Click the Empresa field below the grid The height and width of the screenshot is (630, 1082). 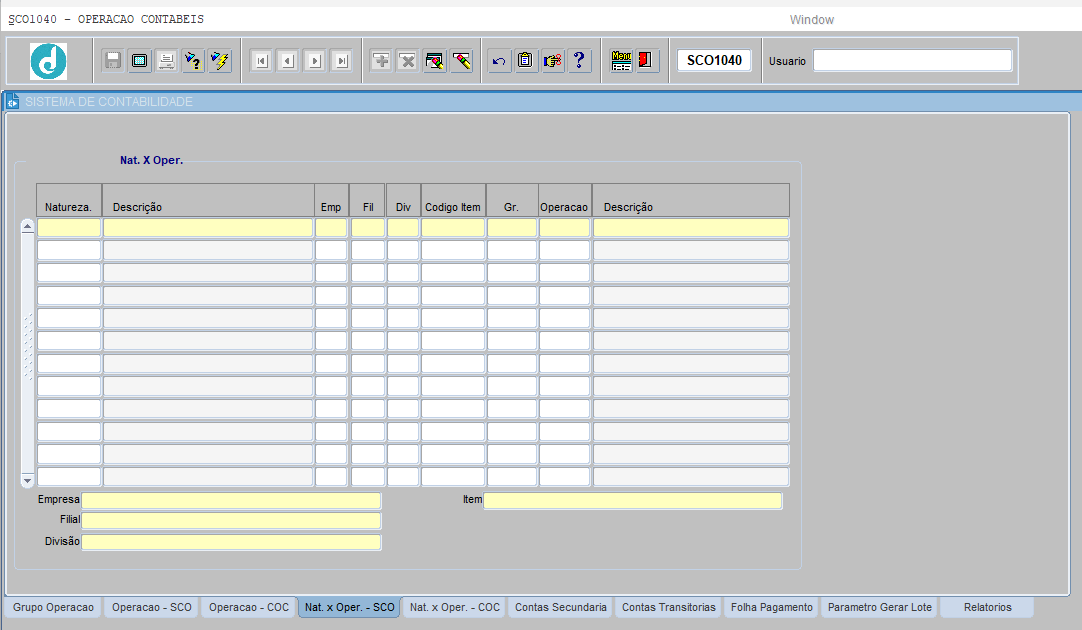tap(231, 500)
